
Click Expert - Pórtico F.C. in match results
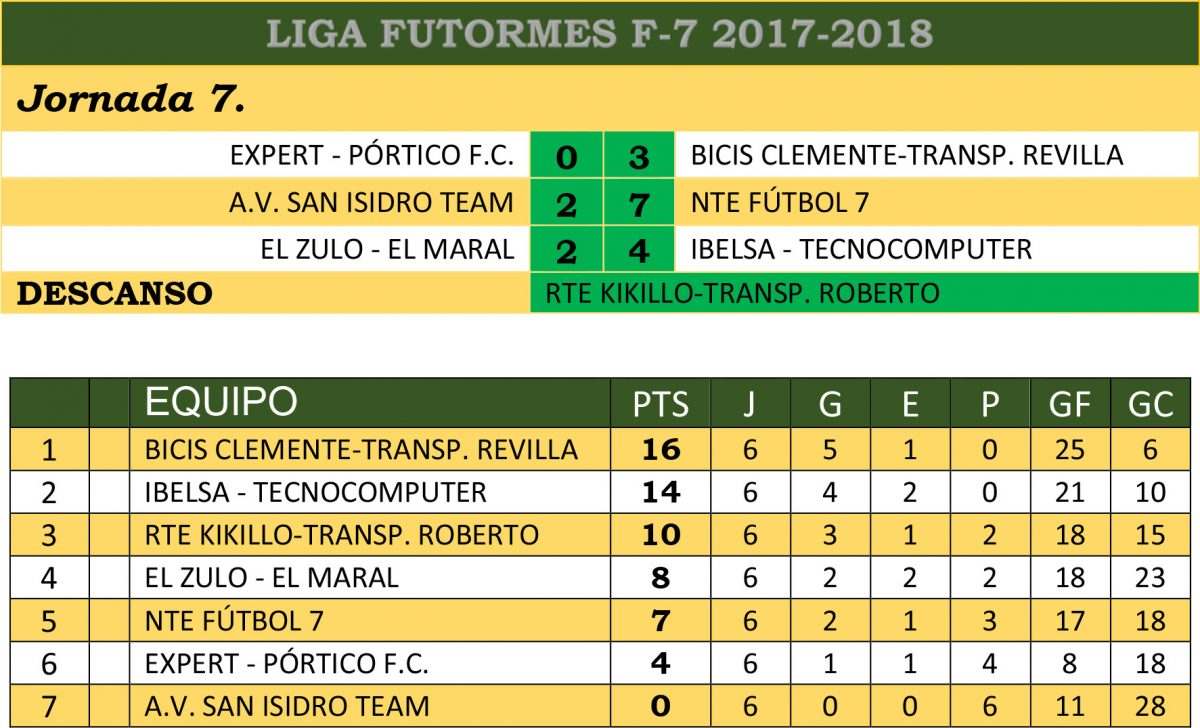(372, 156)
